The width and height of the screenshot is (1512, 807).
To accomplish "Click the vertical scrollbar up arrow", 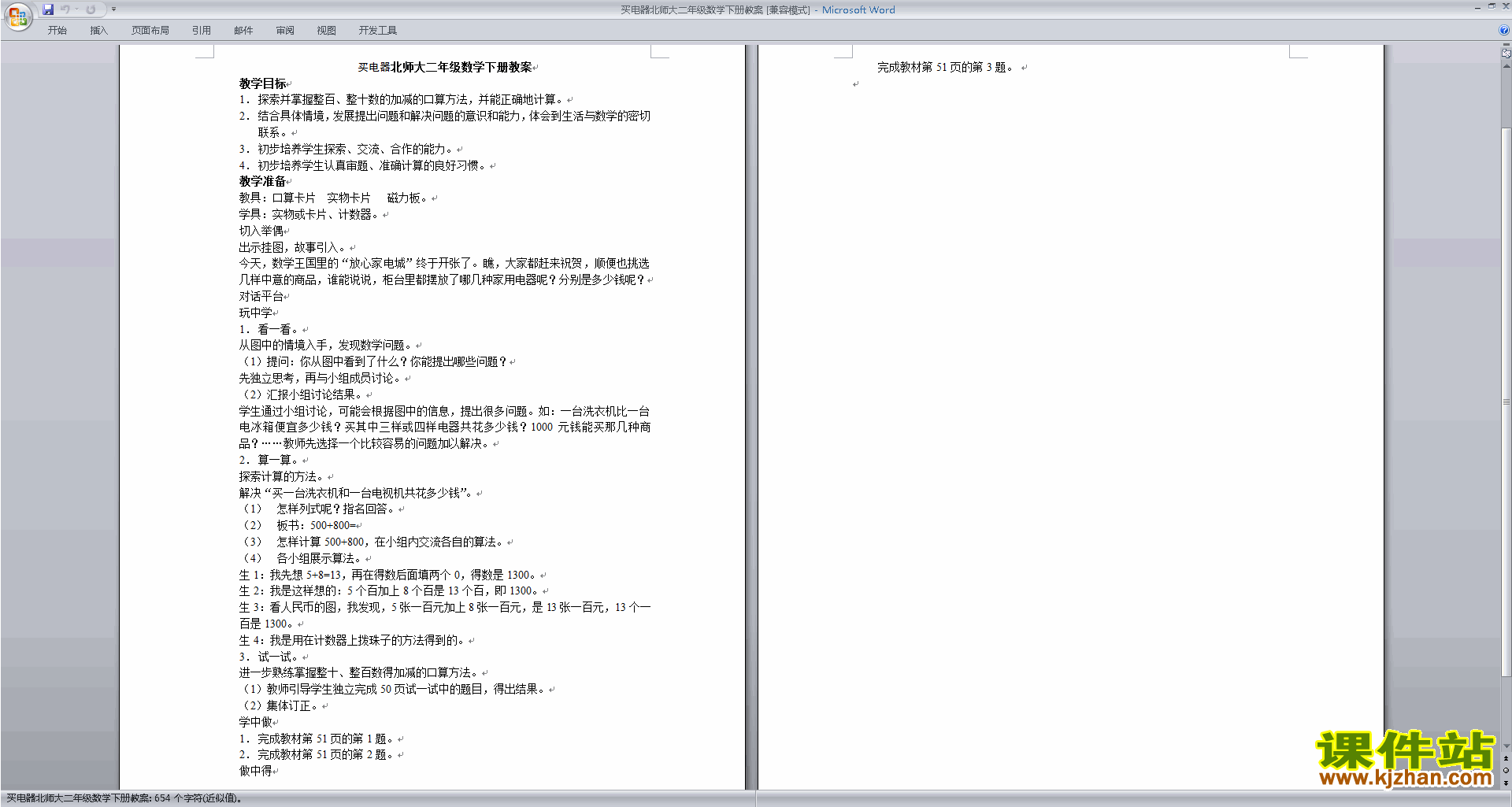I will click(1506, 66).
